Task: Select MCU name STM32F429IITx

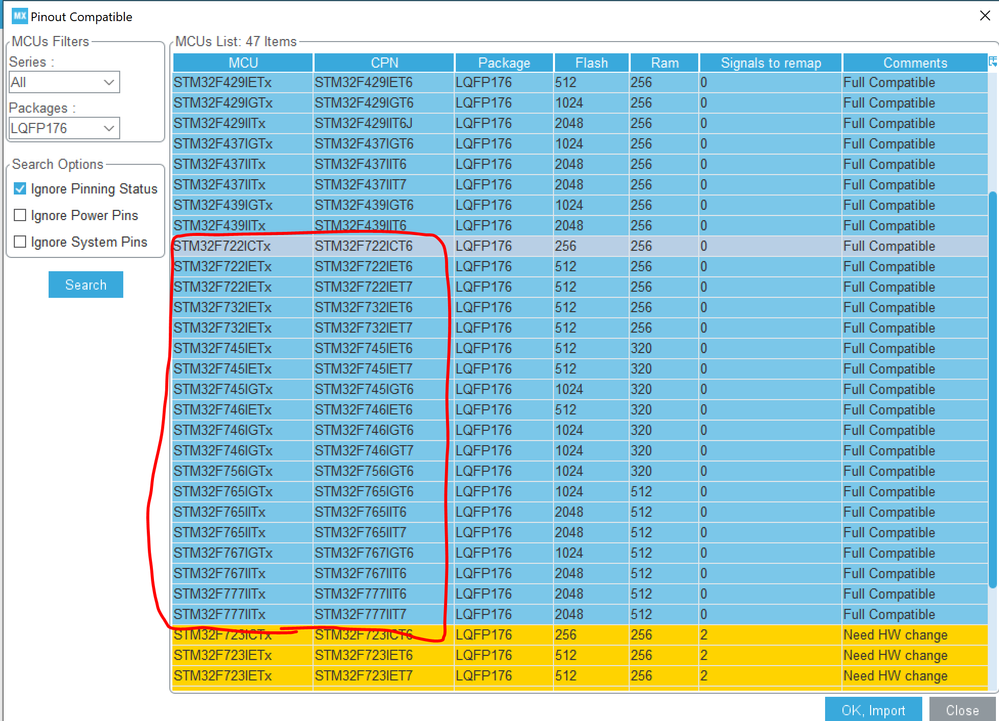Action: 243,124
